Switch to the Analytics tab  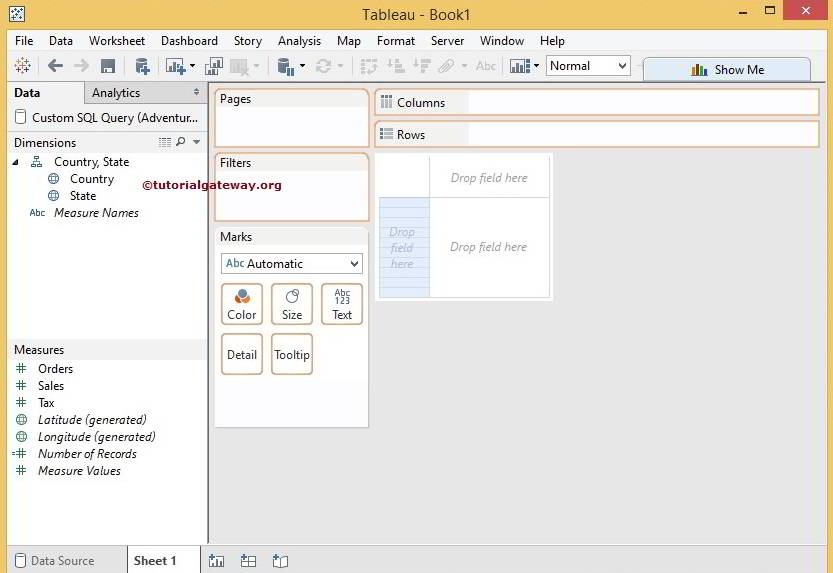click(x=116, y=93)
